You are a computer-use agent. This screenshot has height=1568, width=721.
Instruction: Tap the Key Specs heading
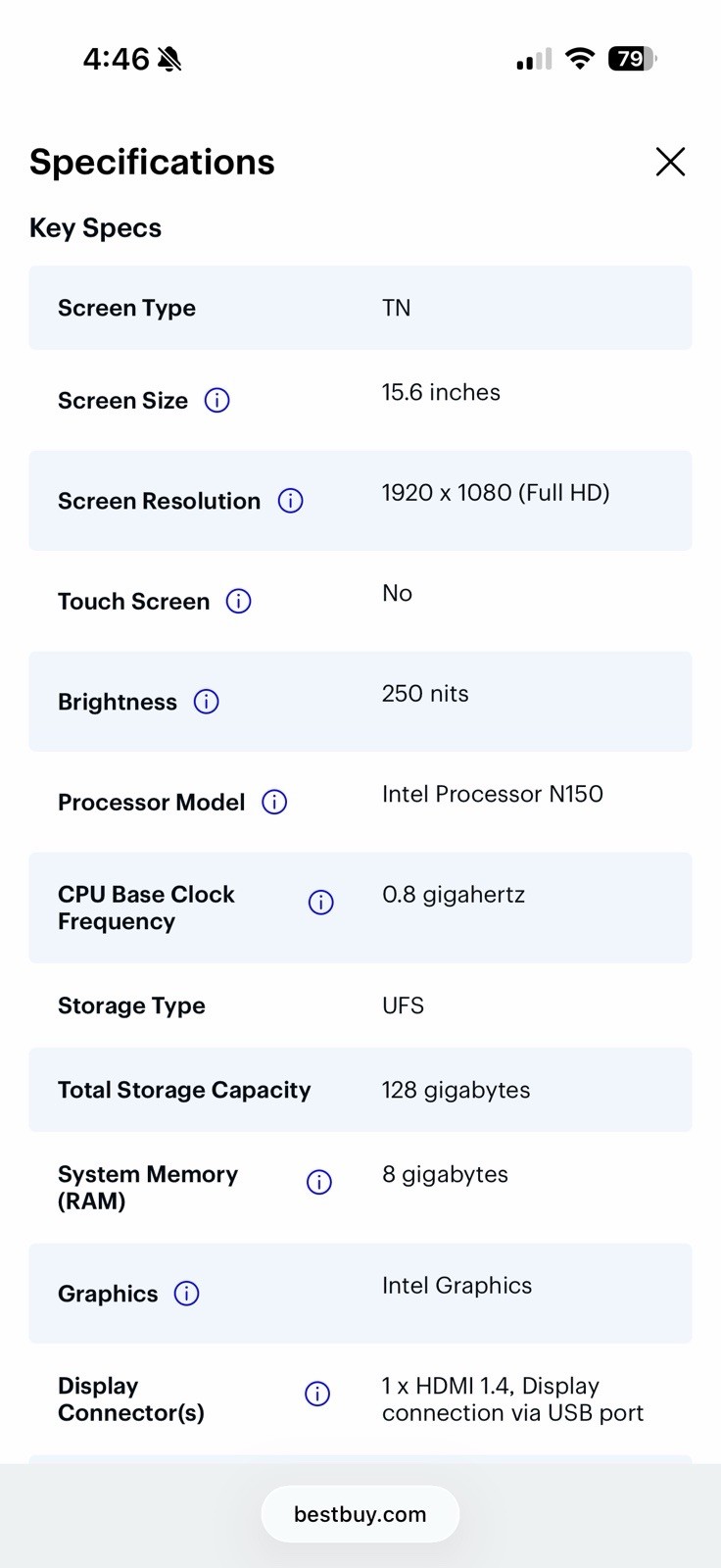click(x=95, y=228)
